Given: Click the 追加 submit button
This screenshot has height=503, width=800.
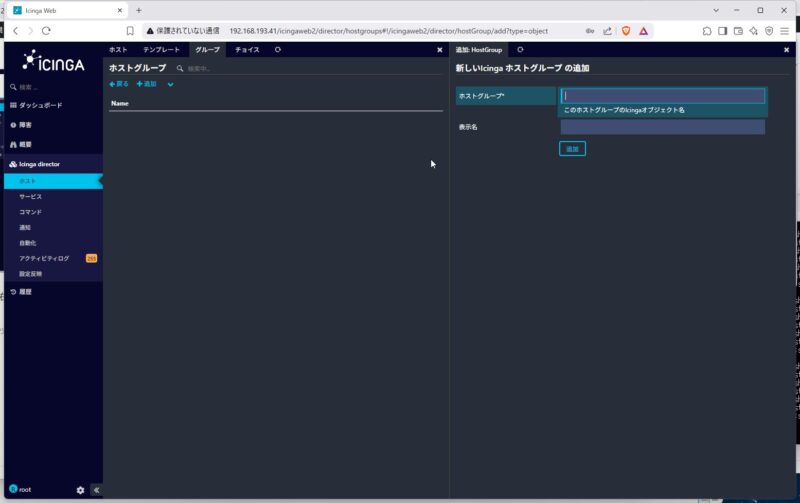Looking at the screenshot, I should click(x=572, y=149).
